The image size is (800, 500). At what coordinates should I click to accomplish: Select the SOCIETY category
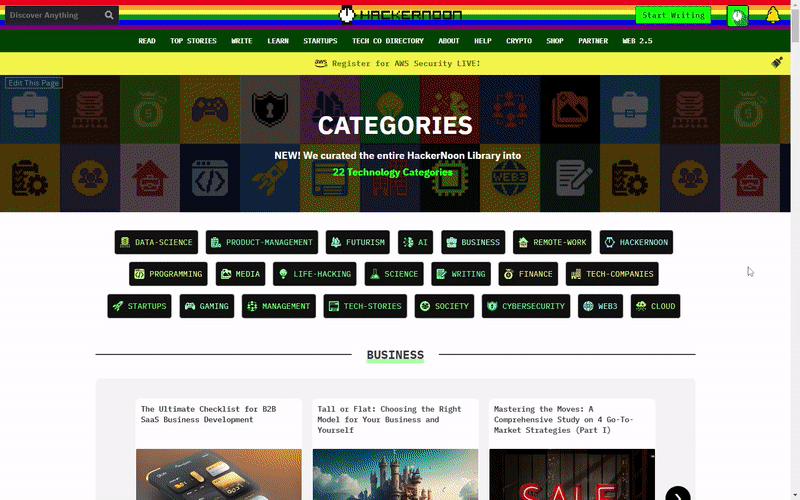(444, 306)
